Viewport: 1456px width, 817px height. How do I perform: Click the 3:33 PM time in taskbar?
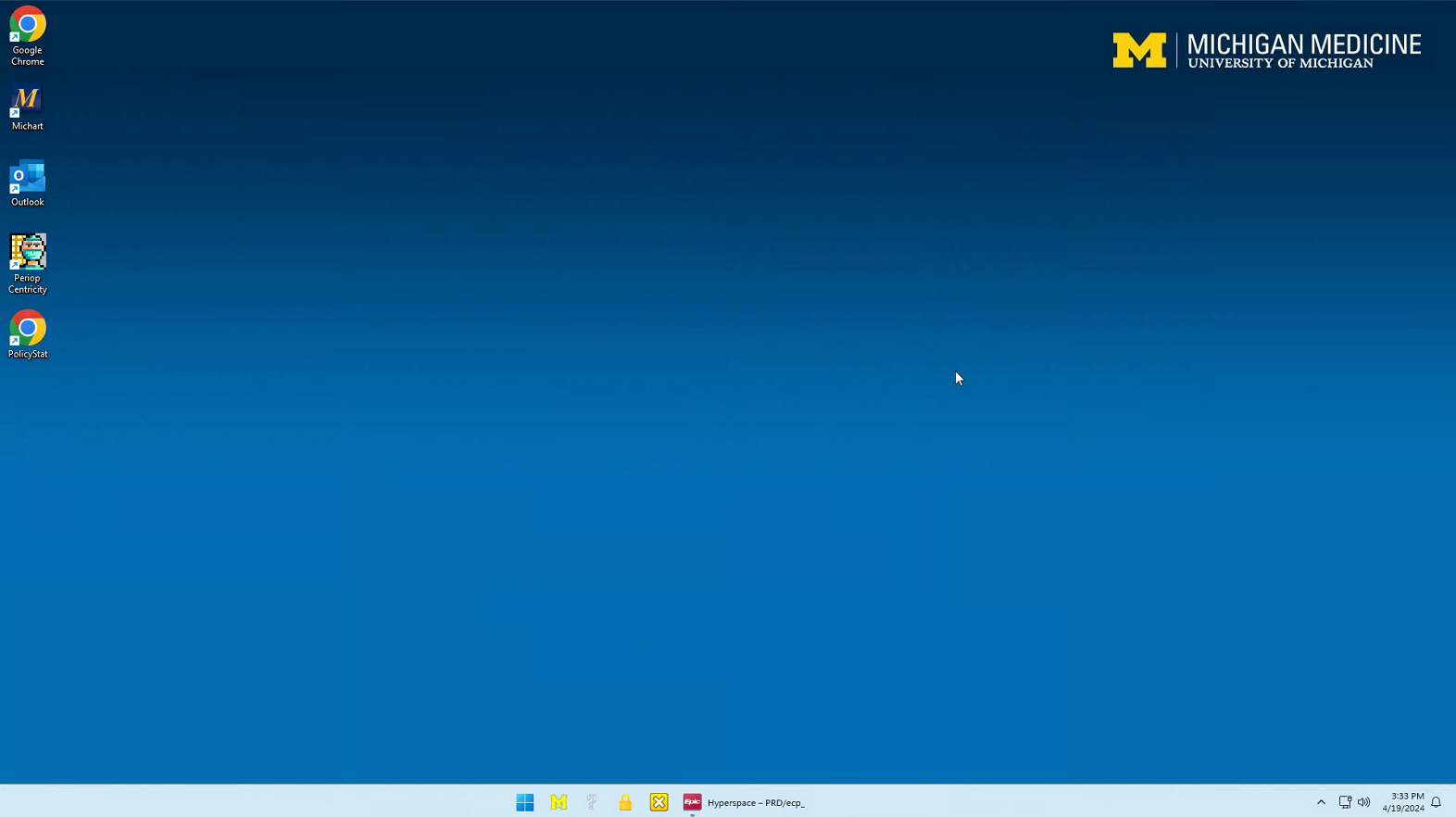(x=1407, y=797)
